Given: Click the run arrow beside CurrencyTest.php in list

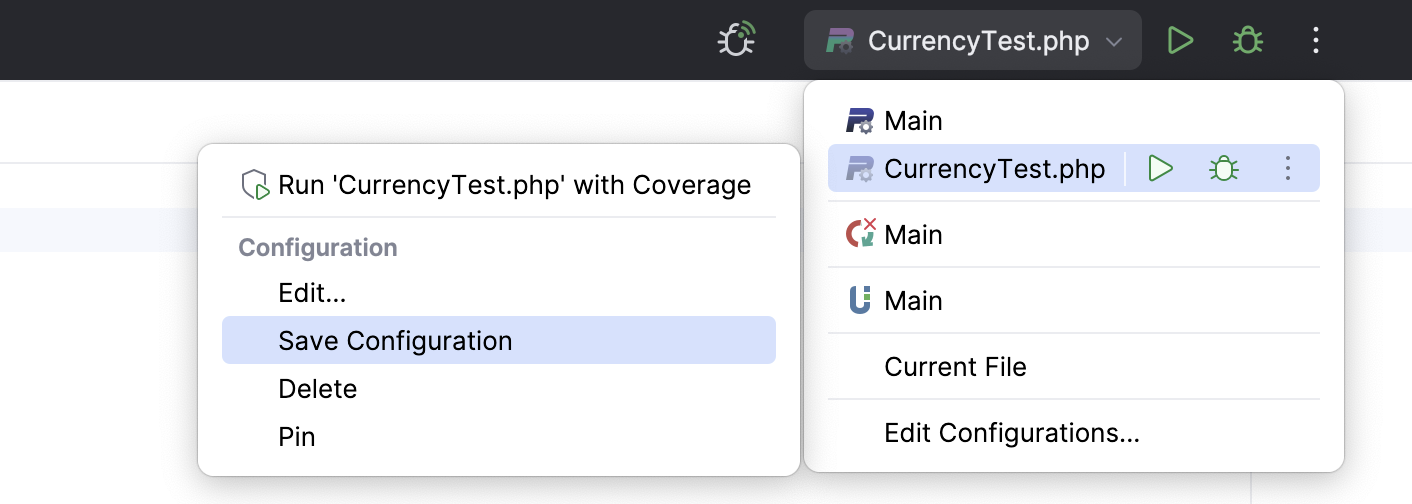Looking at the screenshot, I should 1160,169.
